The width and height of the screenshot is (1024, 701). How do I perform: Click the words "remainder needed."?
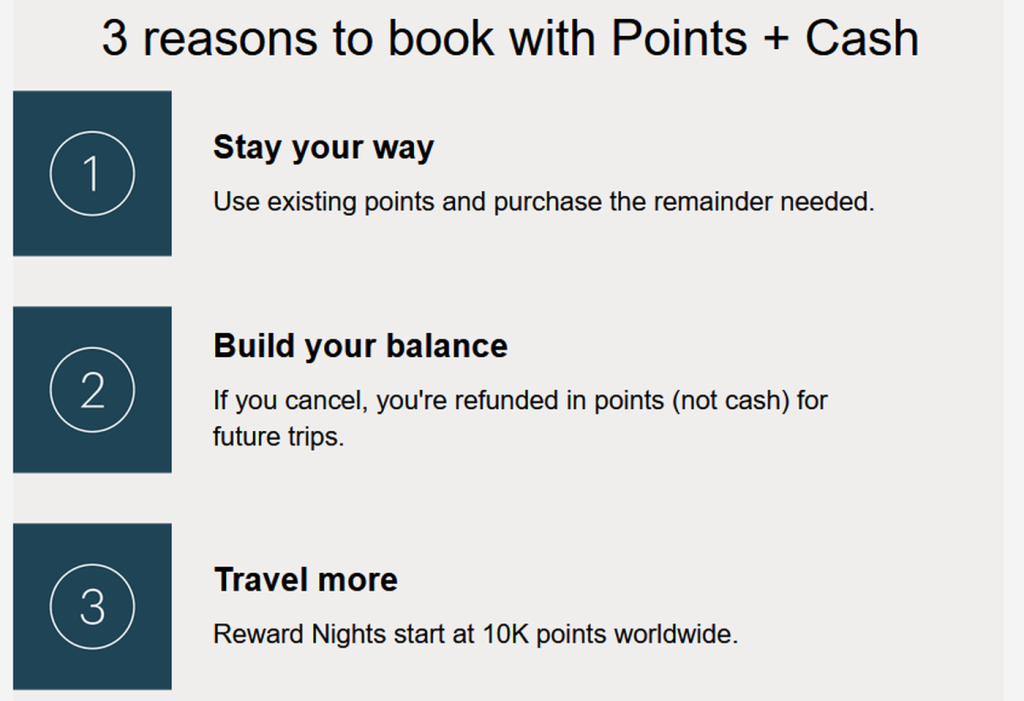[x=765, y=202]
